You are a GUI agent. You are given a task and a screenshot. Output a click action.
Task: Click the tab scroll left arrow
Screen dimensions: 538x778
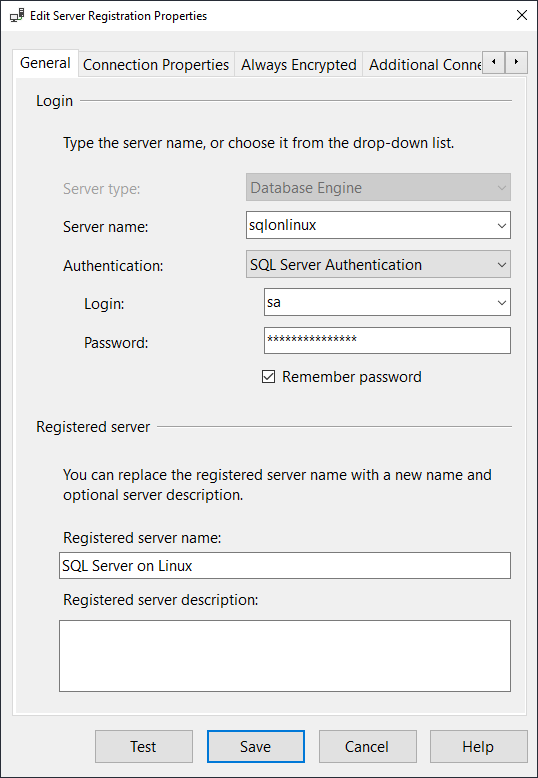pyautogui.click(x=493, y=63)
